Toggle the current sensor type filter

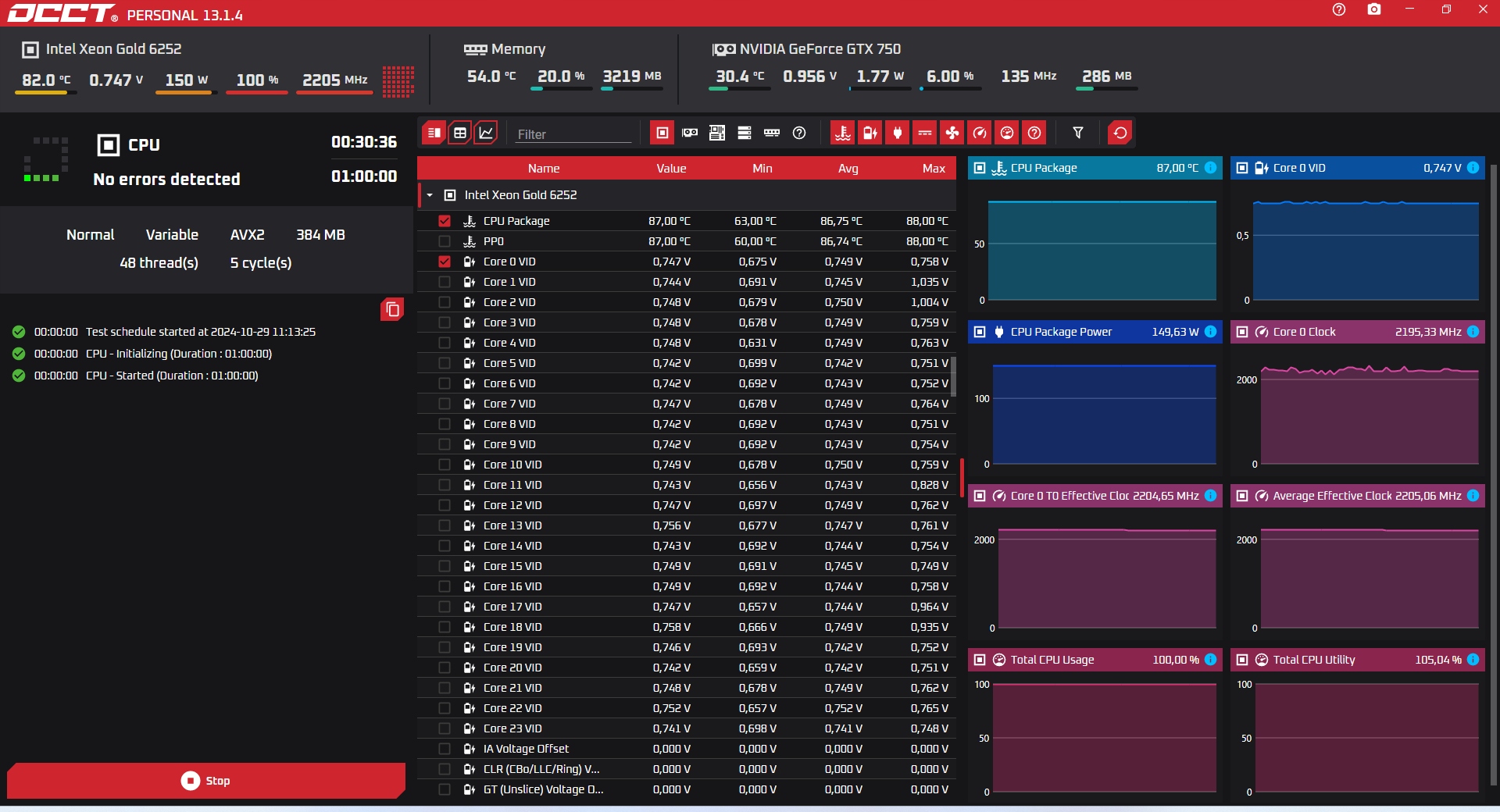click(925, 133)
